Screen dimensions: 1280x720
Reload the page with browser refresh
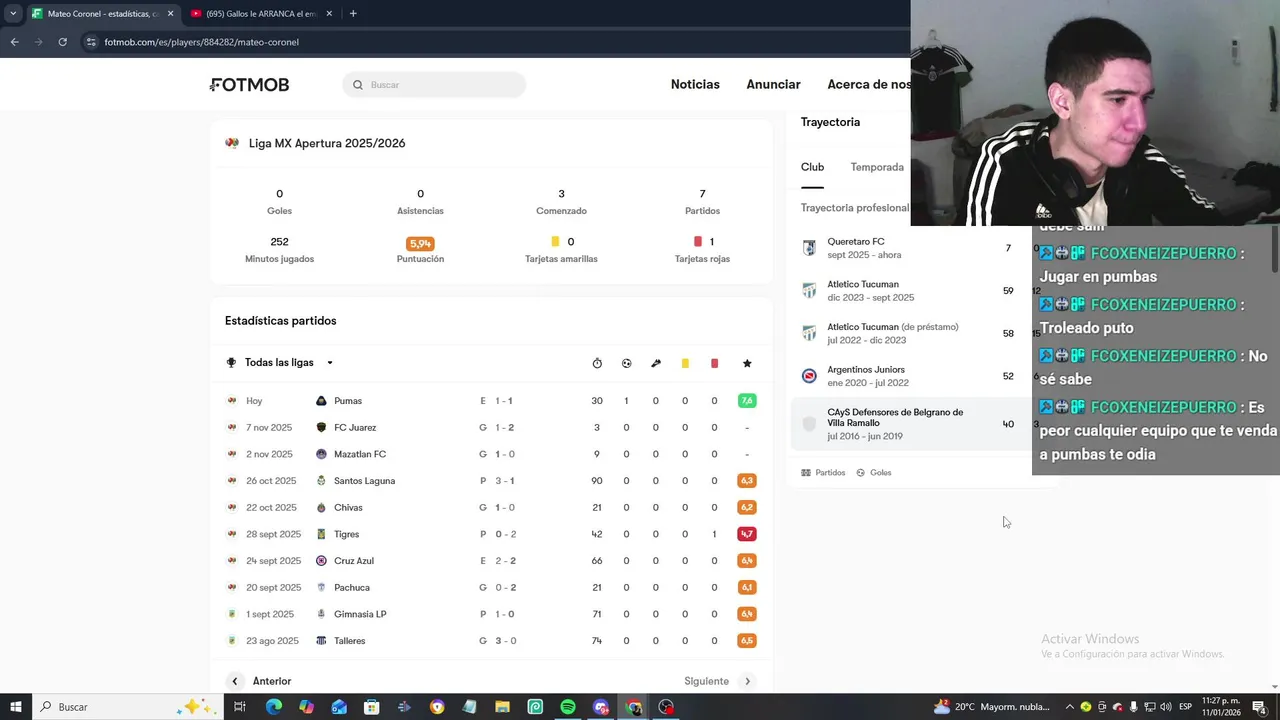click(62, 42)
